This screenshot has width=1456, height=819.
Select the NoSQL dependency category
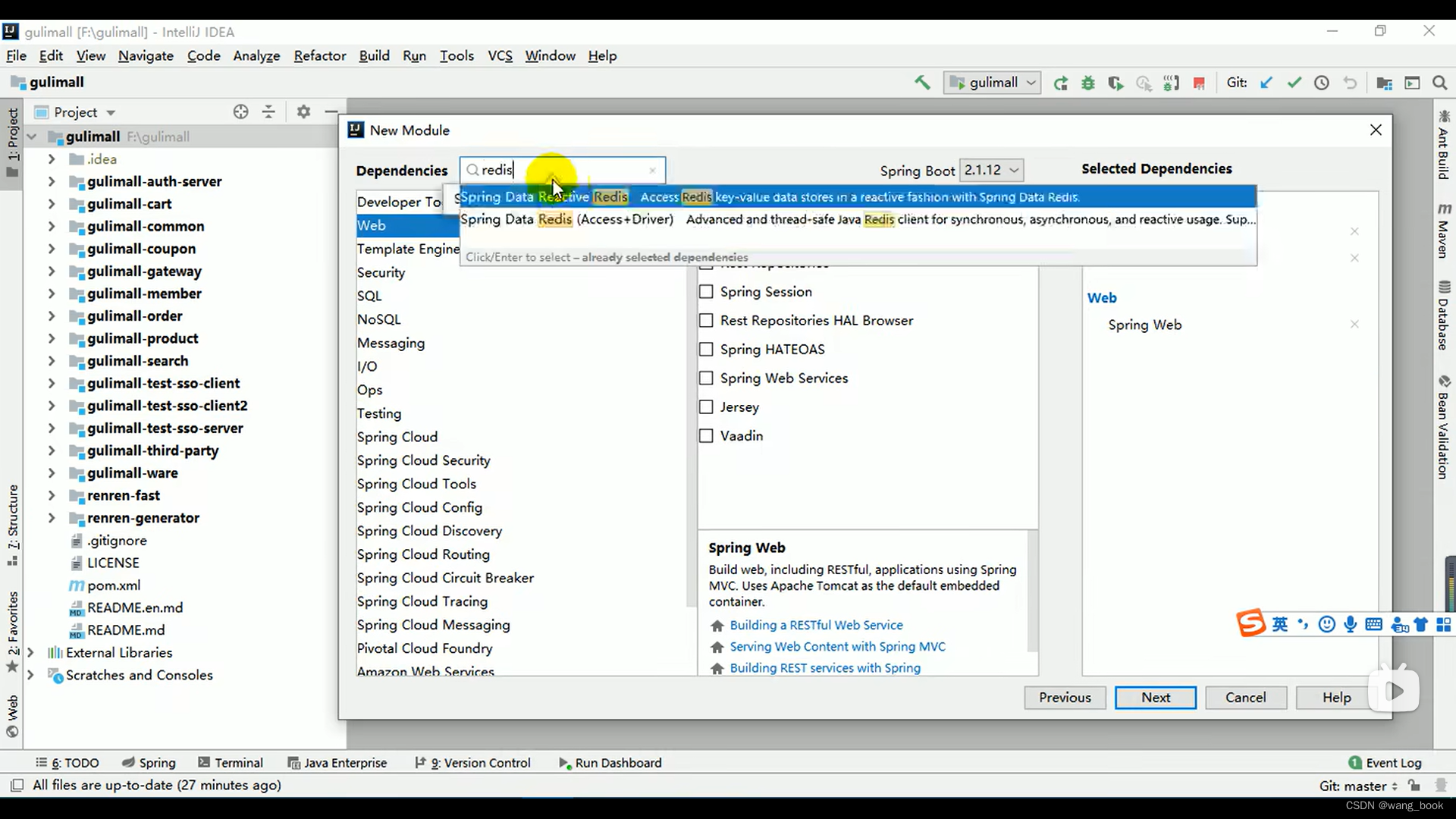pyautogui.click(x=379, y=320)
